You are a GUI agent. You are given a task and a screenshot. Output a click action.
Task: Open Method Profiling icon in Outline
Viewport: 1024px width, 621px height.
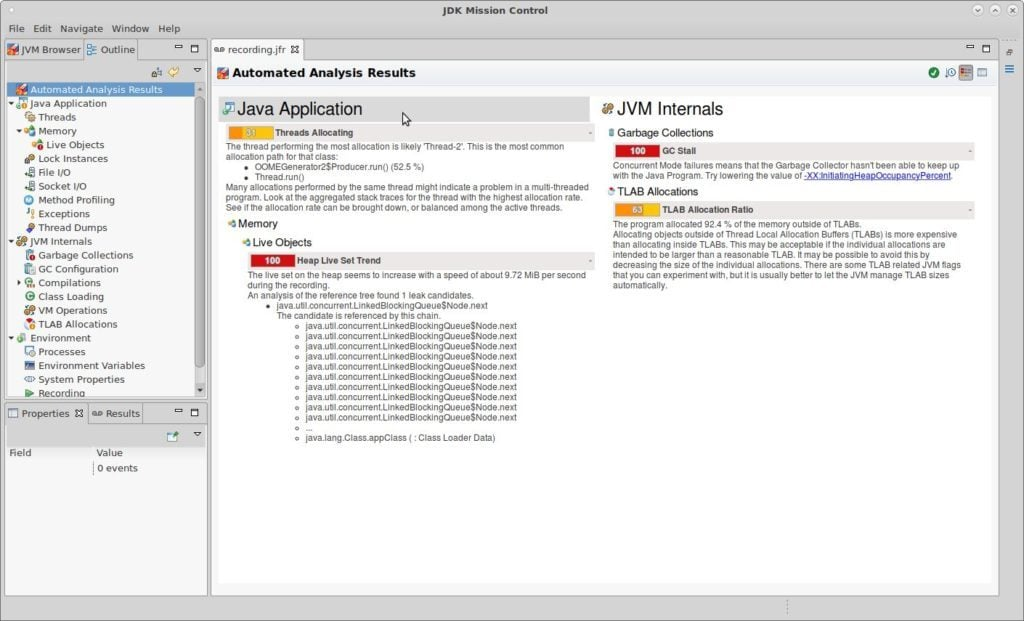pos(29,200)
